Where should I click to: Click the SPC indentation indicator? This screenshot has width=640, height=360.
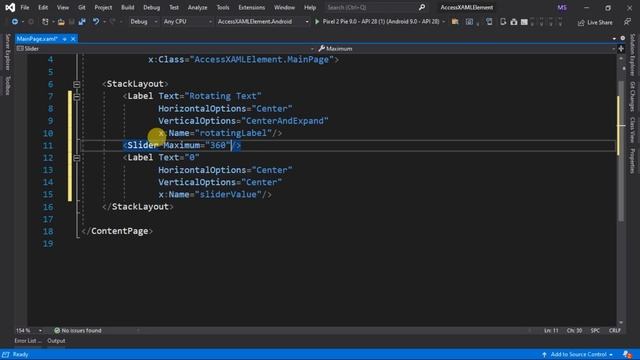pos(596,331)
